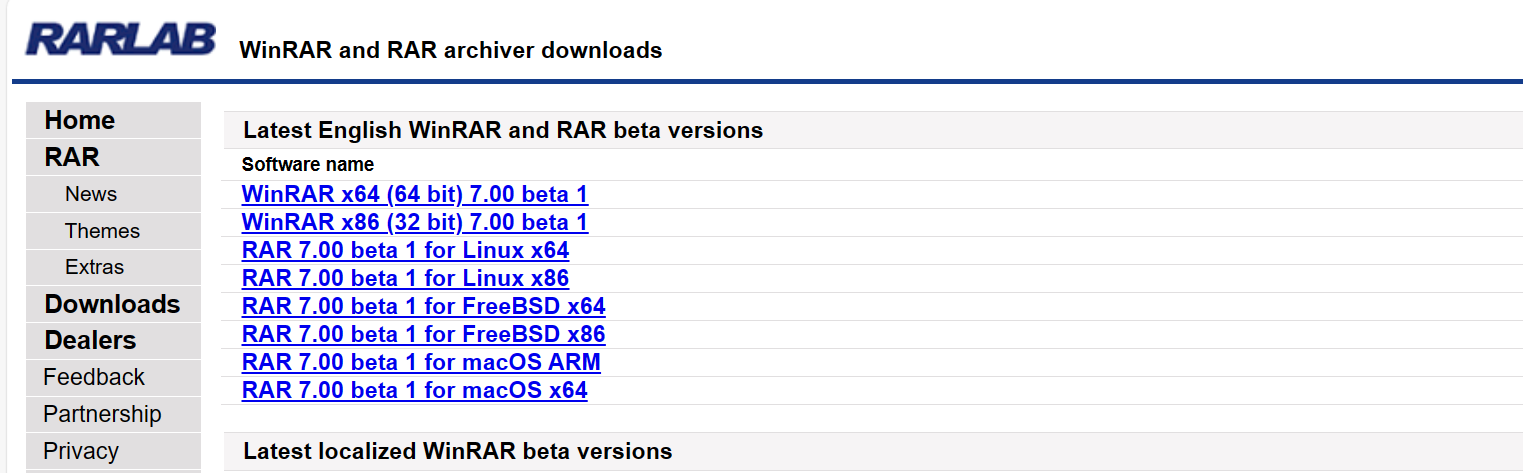Go to the News page

click(91, 194)
